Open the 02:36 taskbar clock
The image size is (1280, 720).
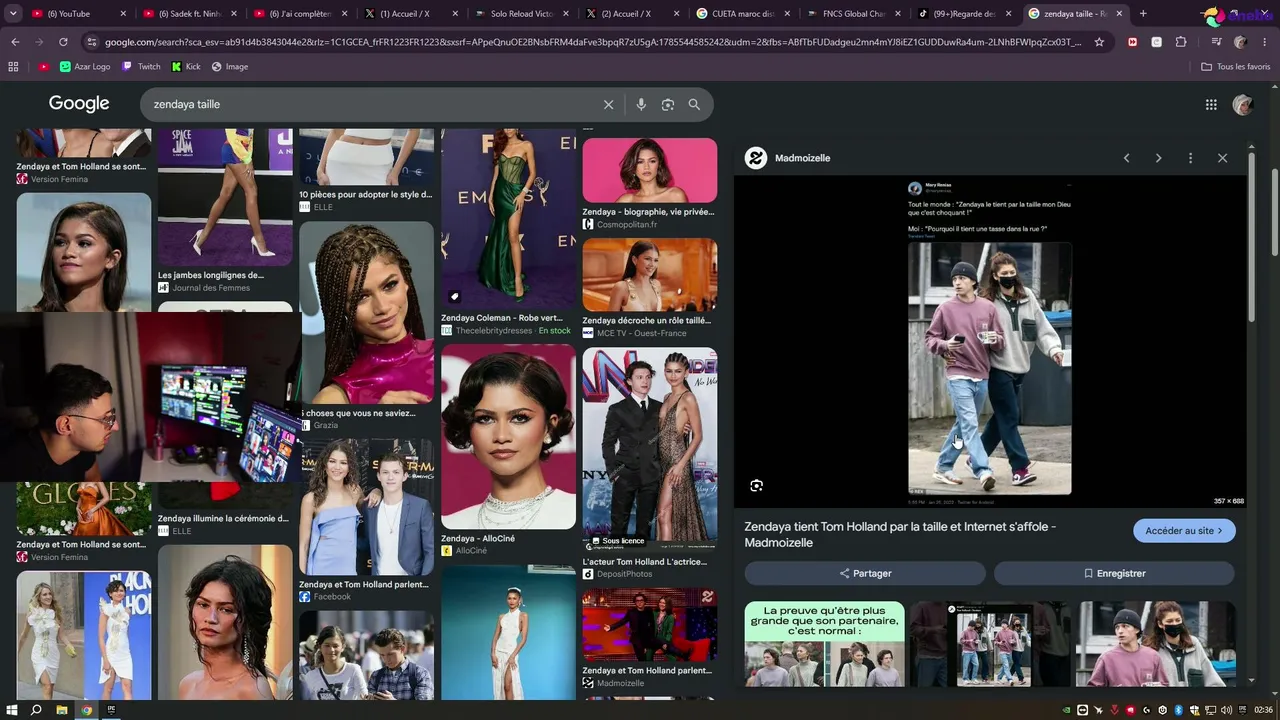coord(1263,710)
